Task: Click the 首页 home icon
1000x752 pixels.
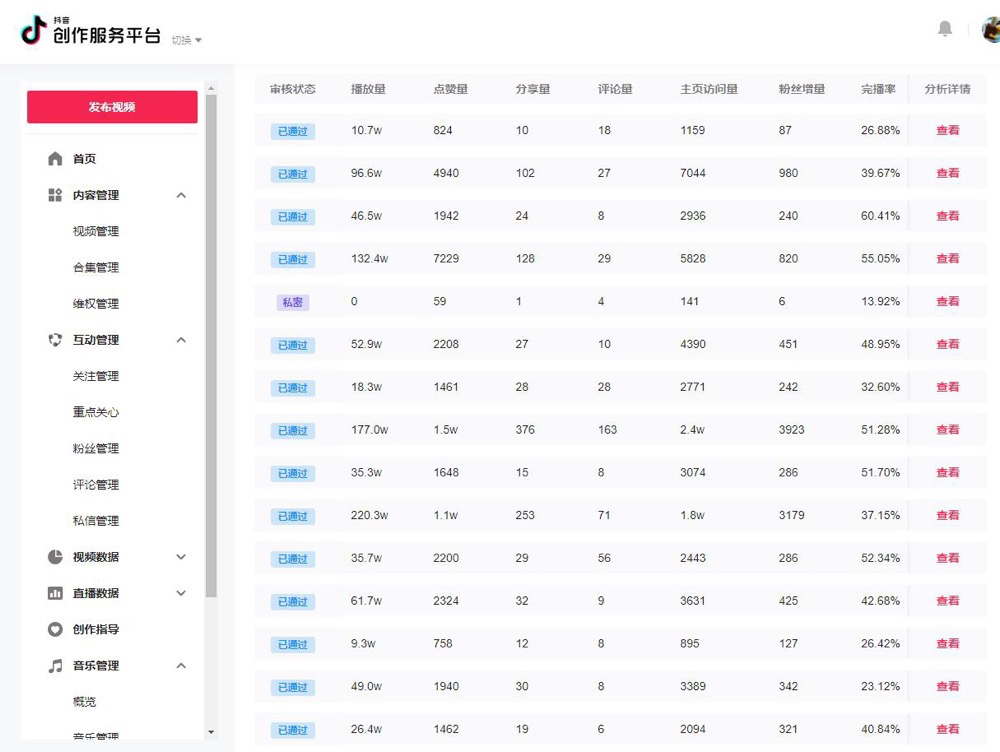Action: 55,158
